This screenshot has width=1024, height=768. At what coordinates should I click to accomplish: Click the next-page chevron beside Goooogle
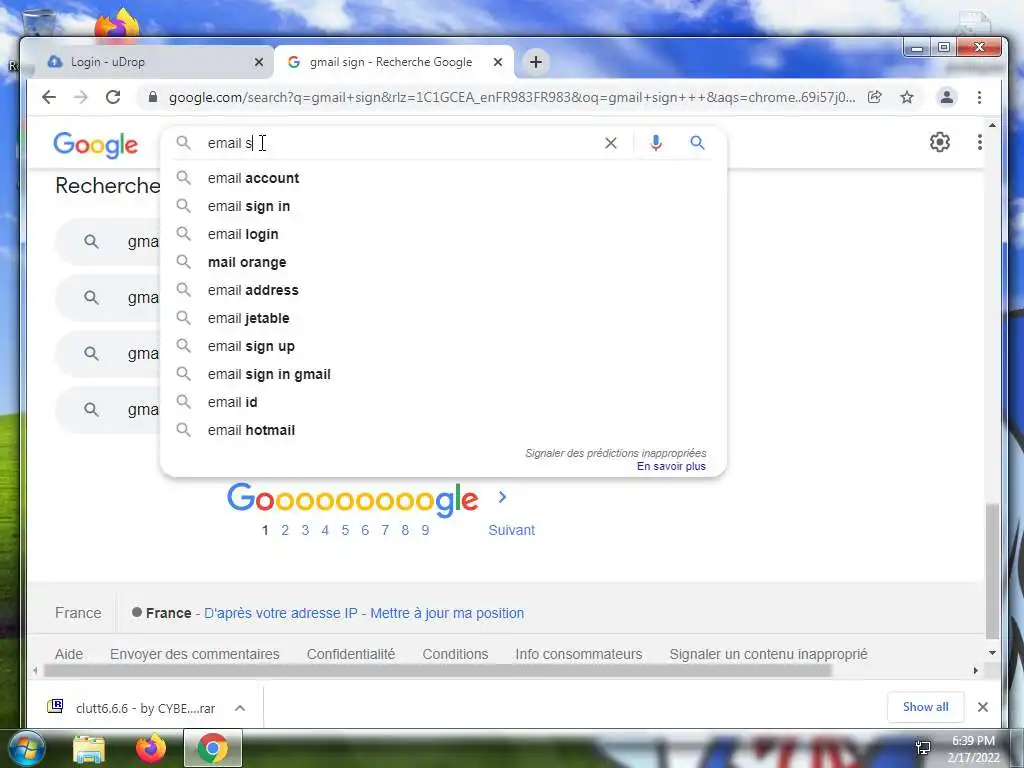coord(502,498)
